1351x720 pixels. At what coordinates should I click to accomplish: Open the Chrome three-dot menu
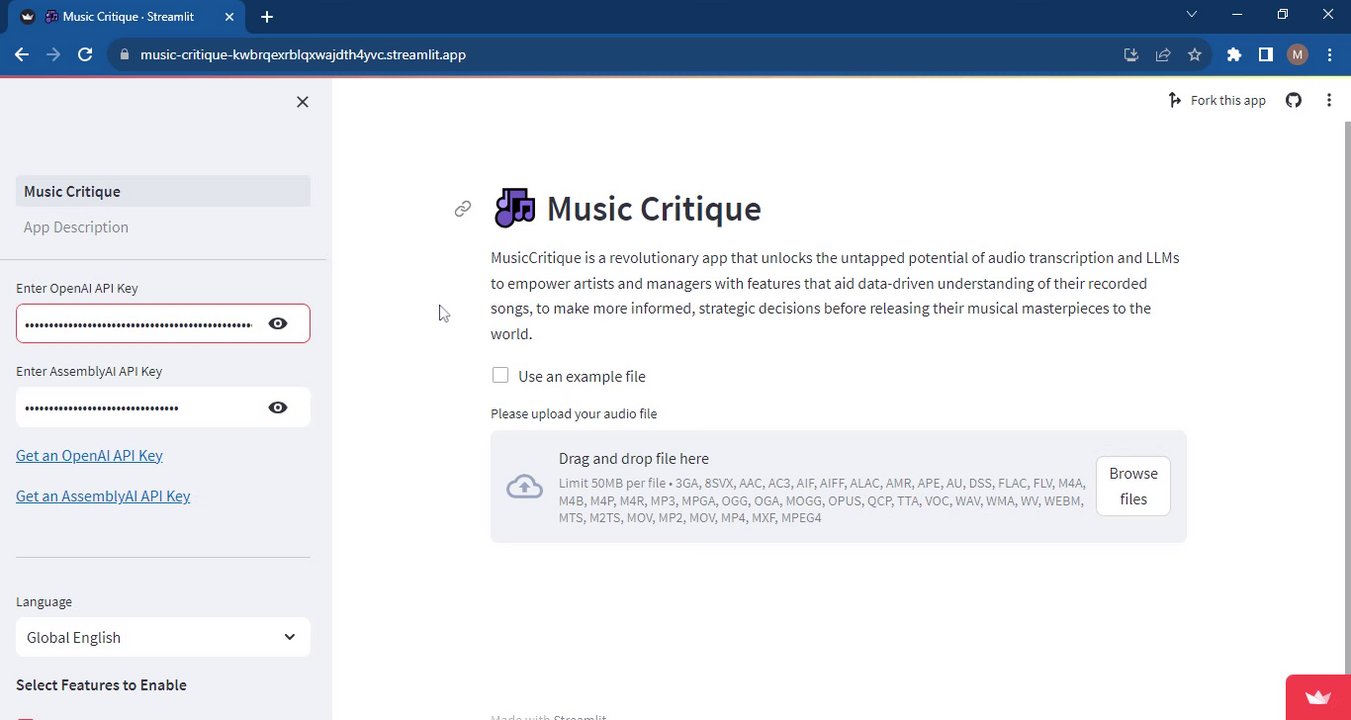(x=1329, y=55)
